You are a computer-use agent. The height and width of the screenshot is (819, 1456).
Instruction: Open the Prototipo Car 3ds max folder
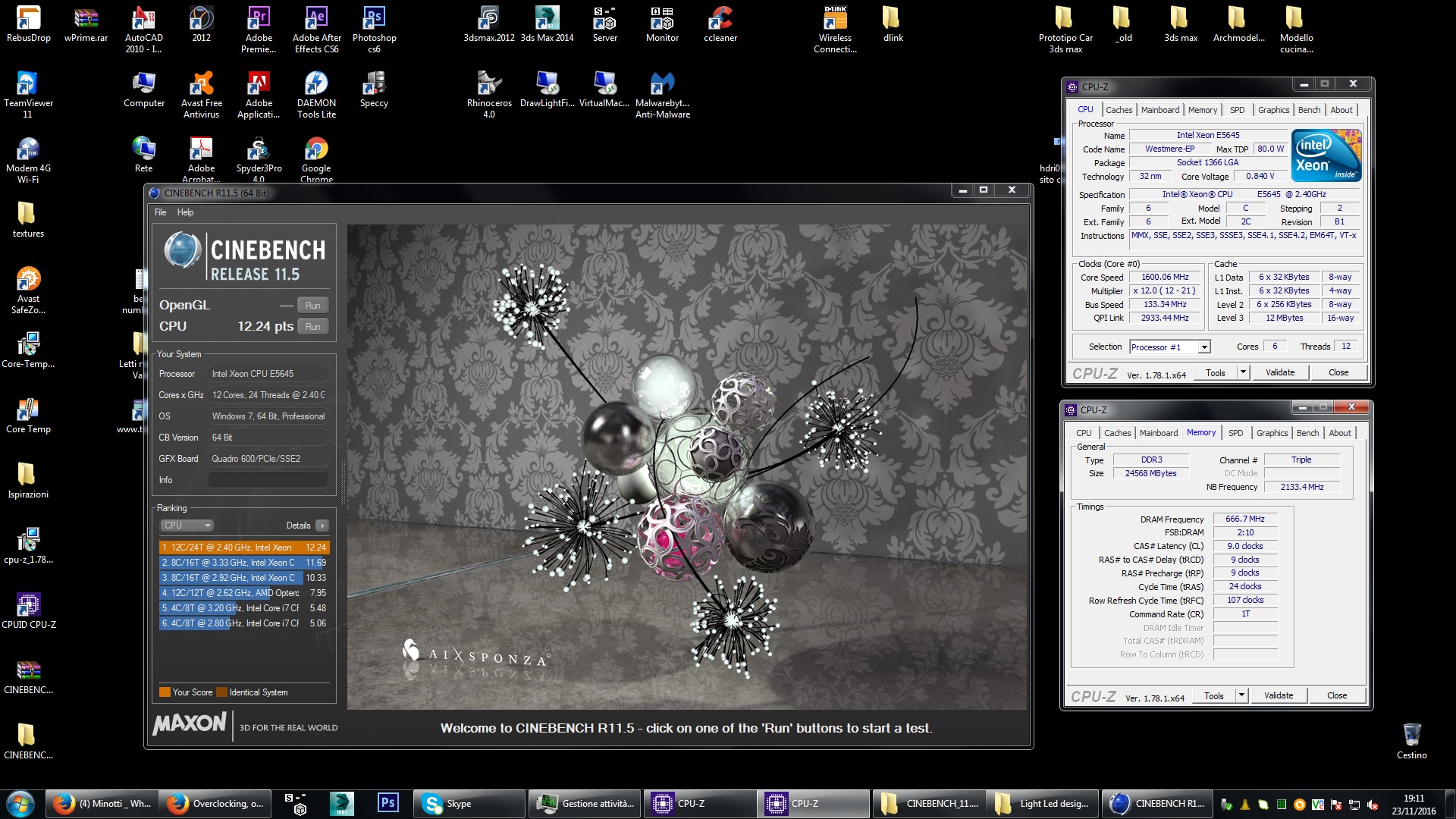coord(1065,30)
